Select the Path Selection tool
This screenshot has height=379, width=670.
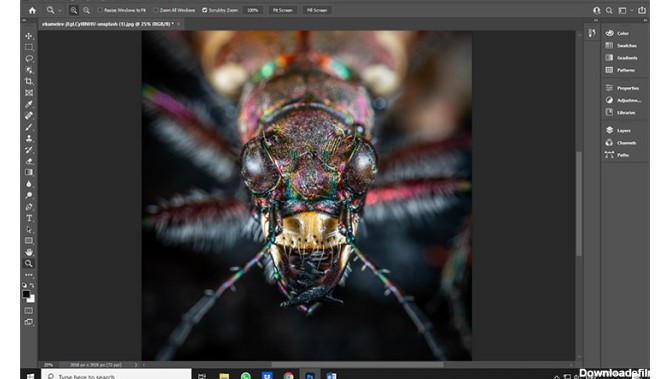coord(29,229)
